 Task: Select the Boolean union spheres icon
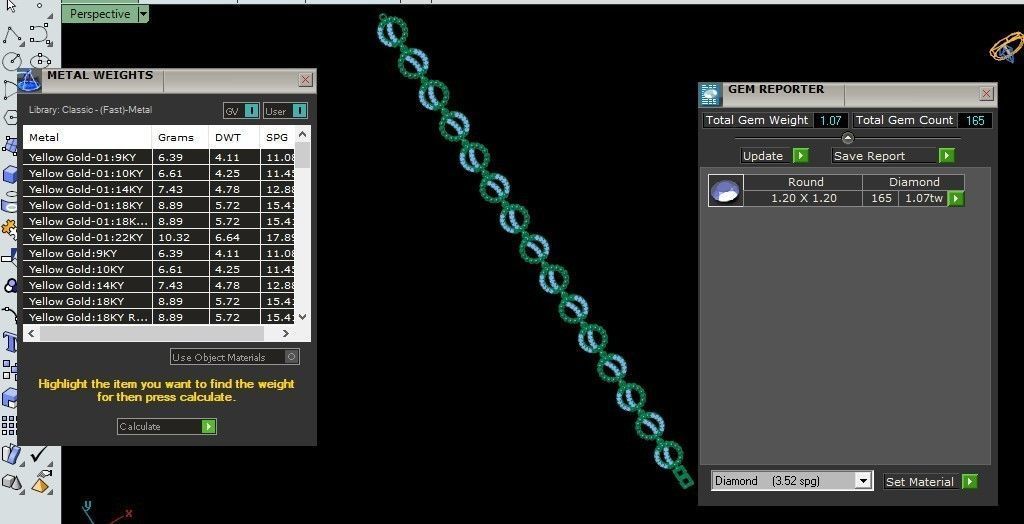(9, 286)
